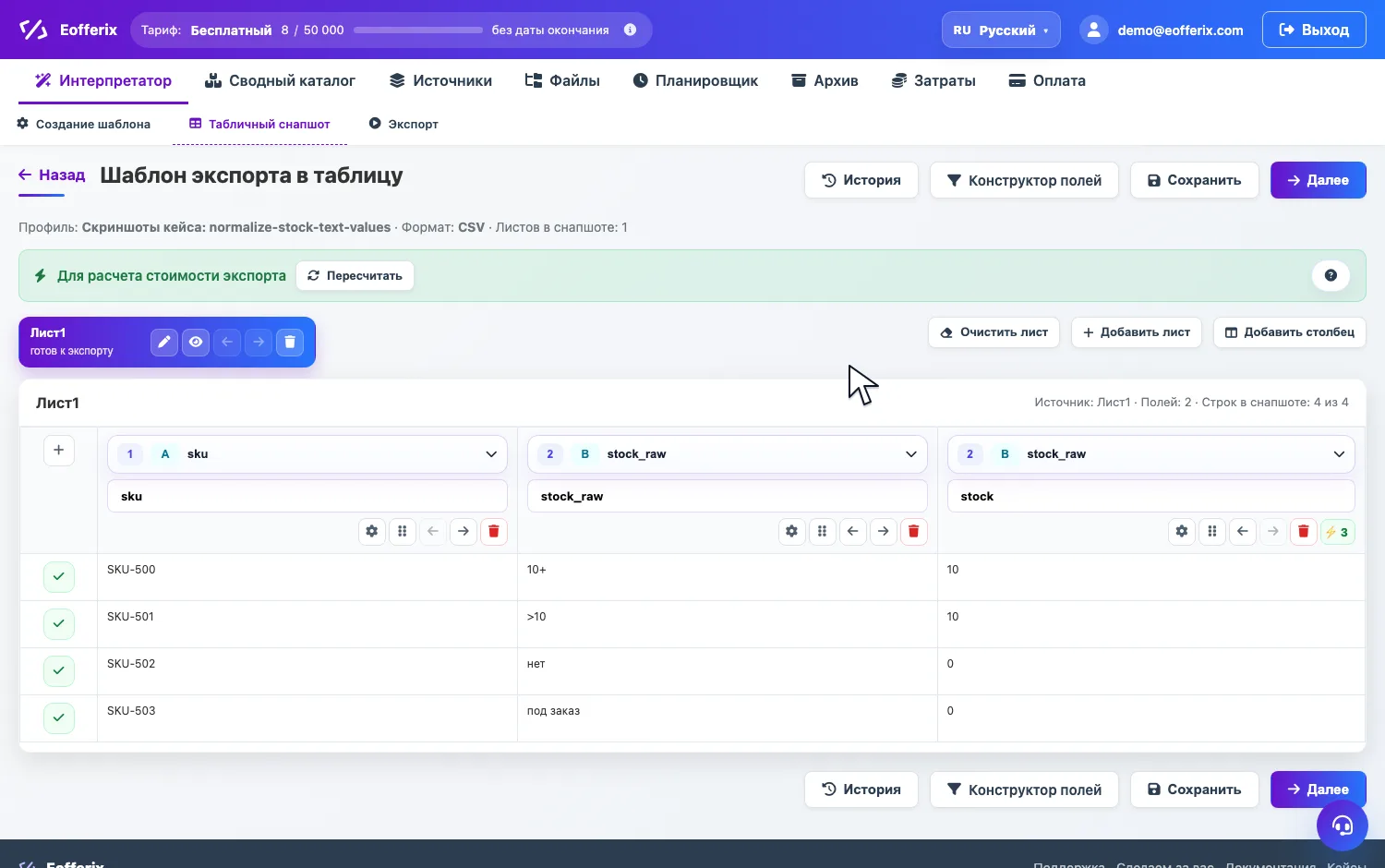Open the language selector RU Русский

1001,30
